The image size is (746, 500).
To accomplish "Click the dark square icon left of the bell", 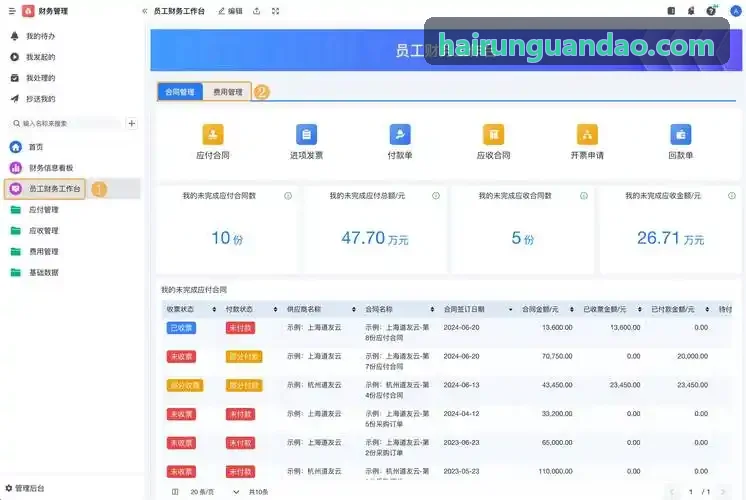I will pyautogui.click(x=671, y=11).
